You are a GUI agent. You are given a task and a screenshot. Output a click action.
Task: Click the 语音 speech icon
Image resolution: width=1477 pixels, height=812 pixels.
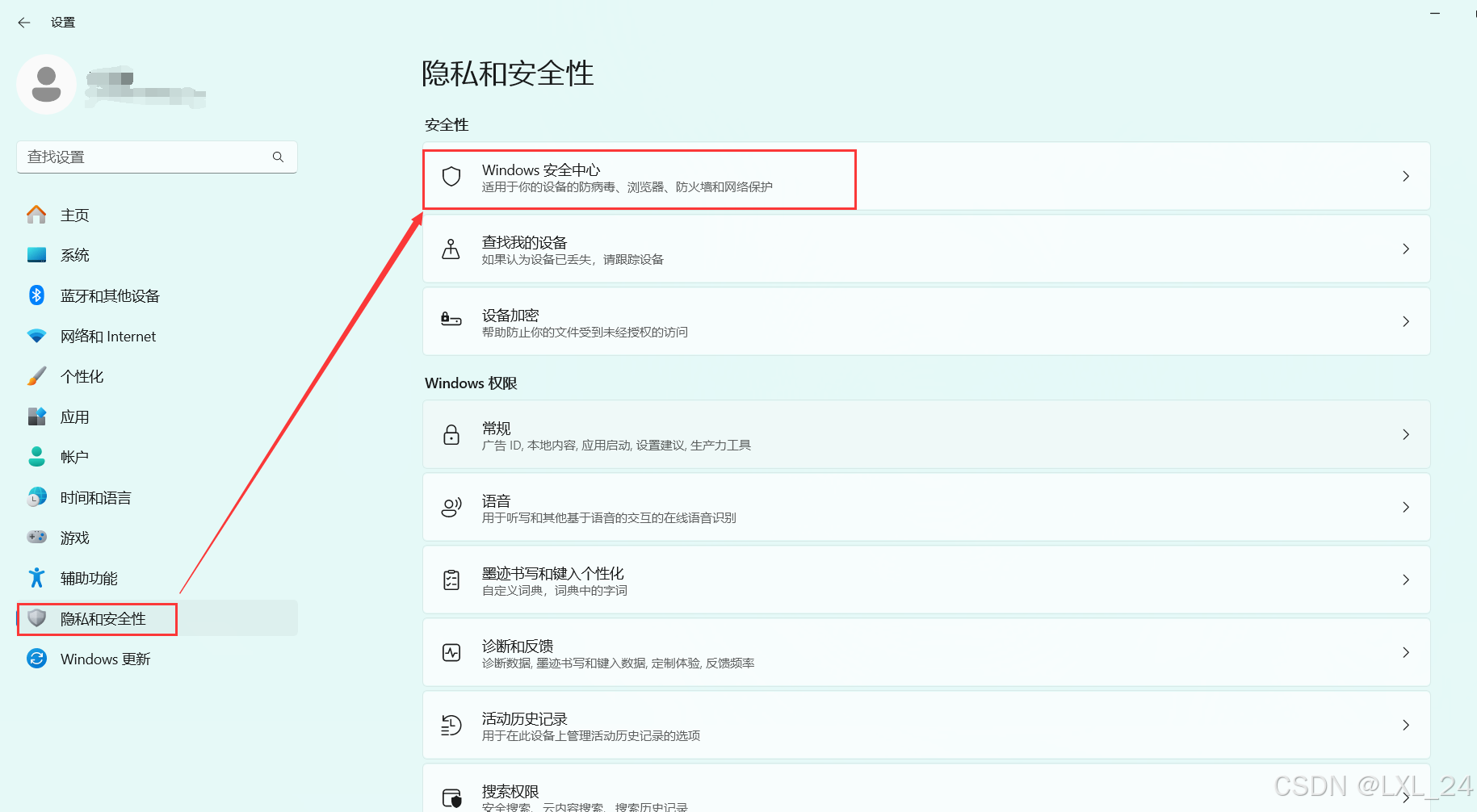[451, 507]
